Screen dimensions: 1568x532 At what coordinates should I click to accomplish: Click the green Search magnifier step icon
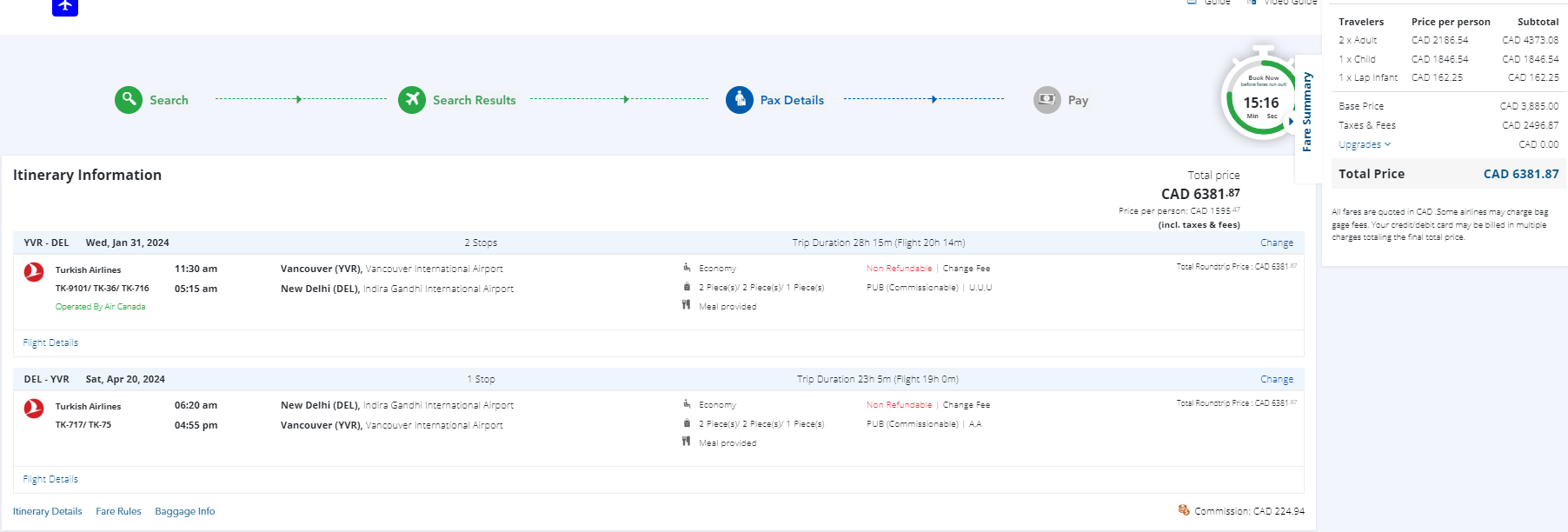tap(129, 100)
